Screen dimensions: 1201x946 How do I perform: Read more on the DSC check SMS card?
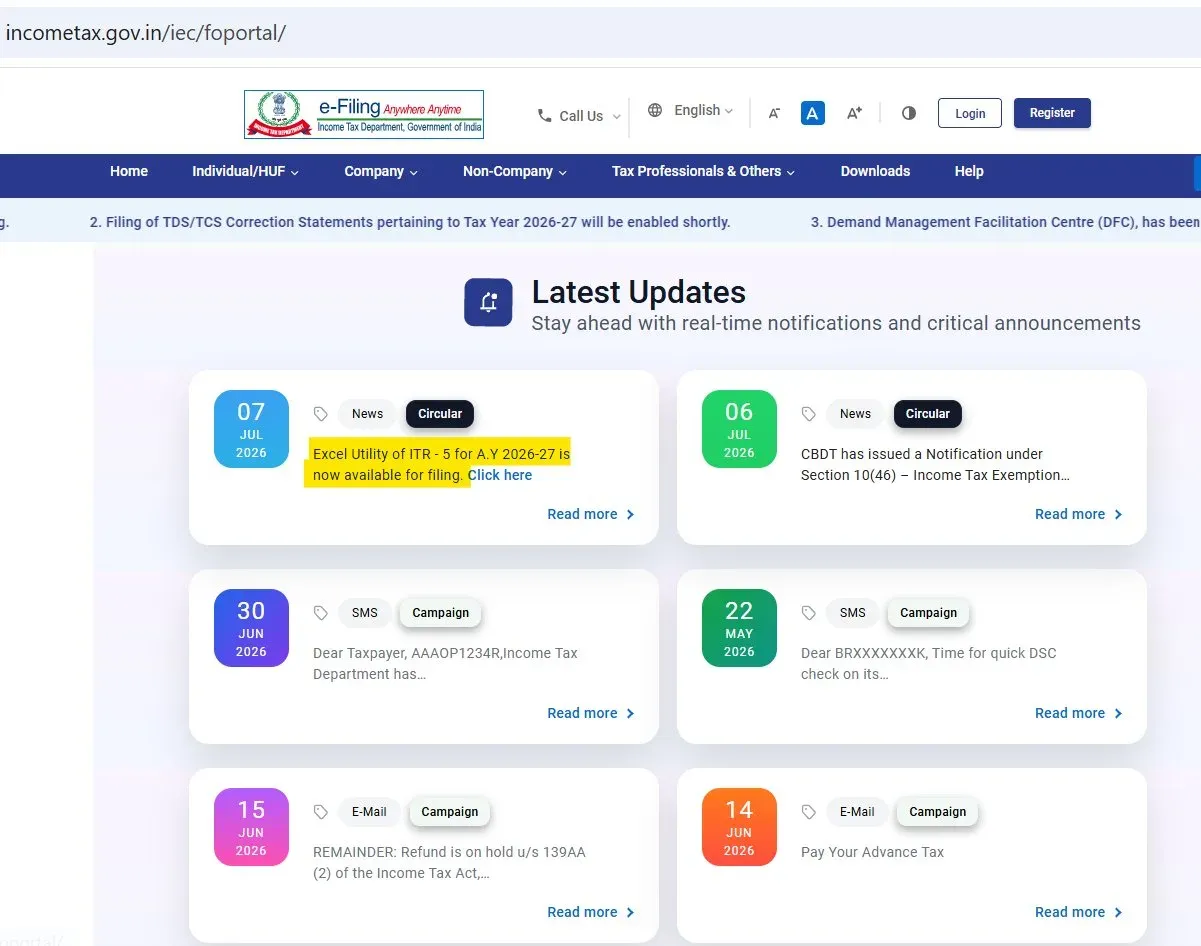point(1079,713)
